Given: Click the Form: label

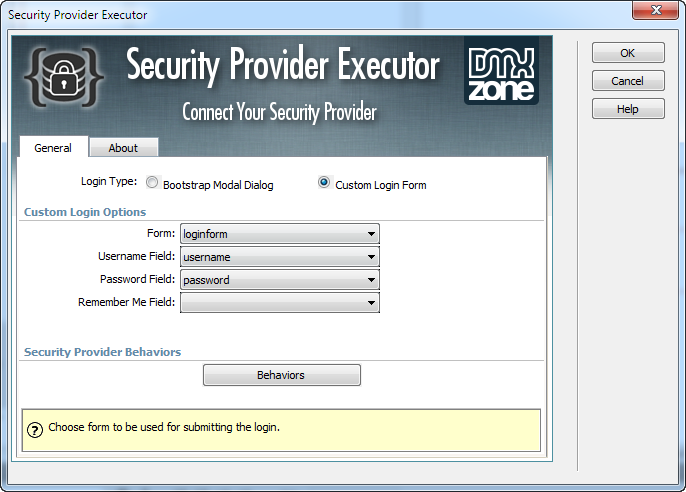Looking at the screenshot, I should point(161,233).
